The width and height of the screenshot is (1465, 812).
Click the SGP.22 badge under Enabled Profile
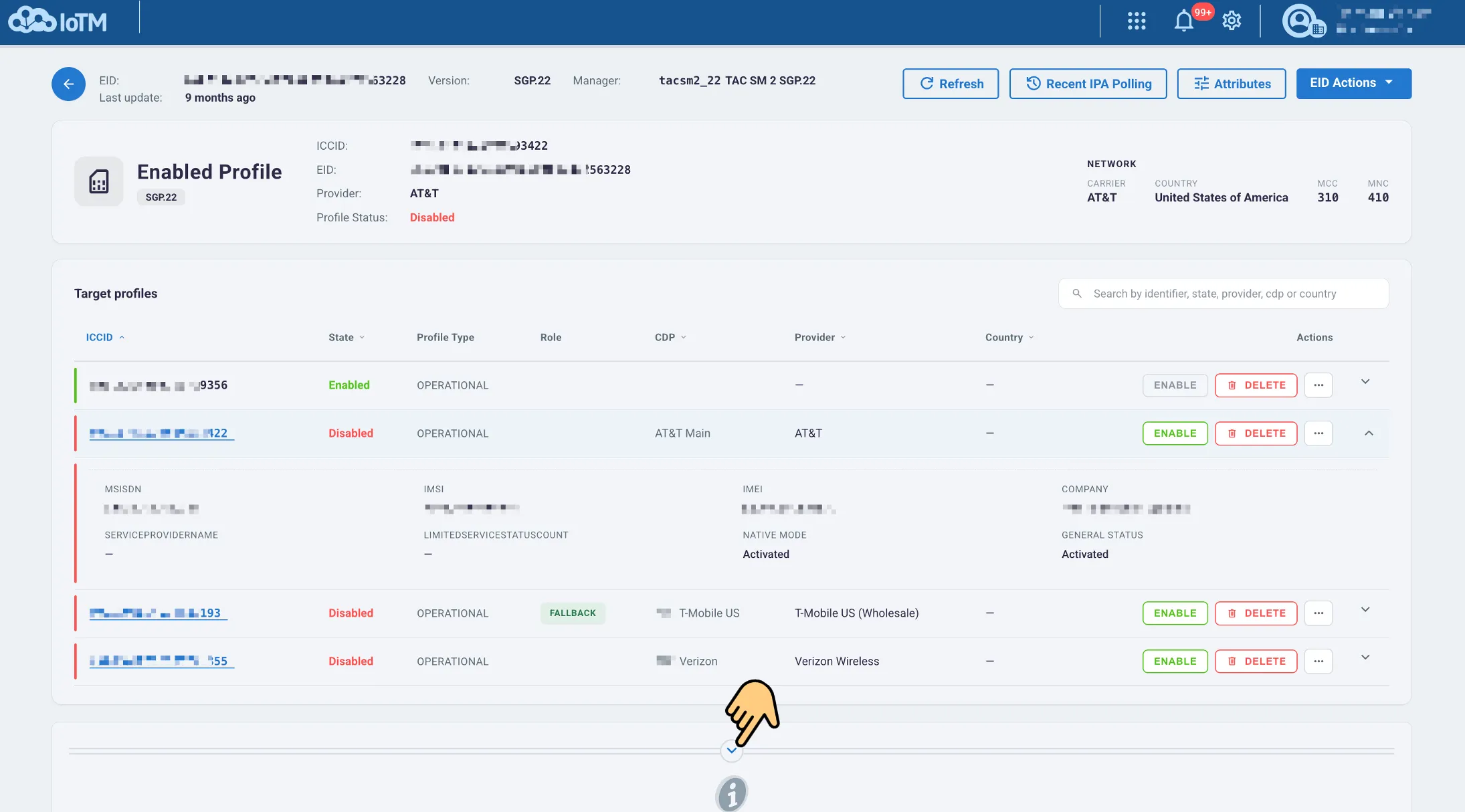[161, 197]
